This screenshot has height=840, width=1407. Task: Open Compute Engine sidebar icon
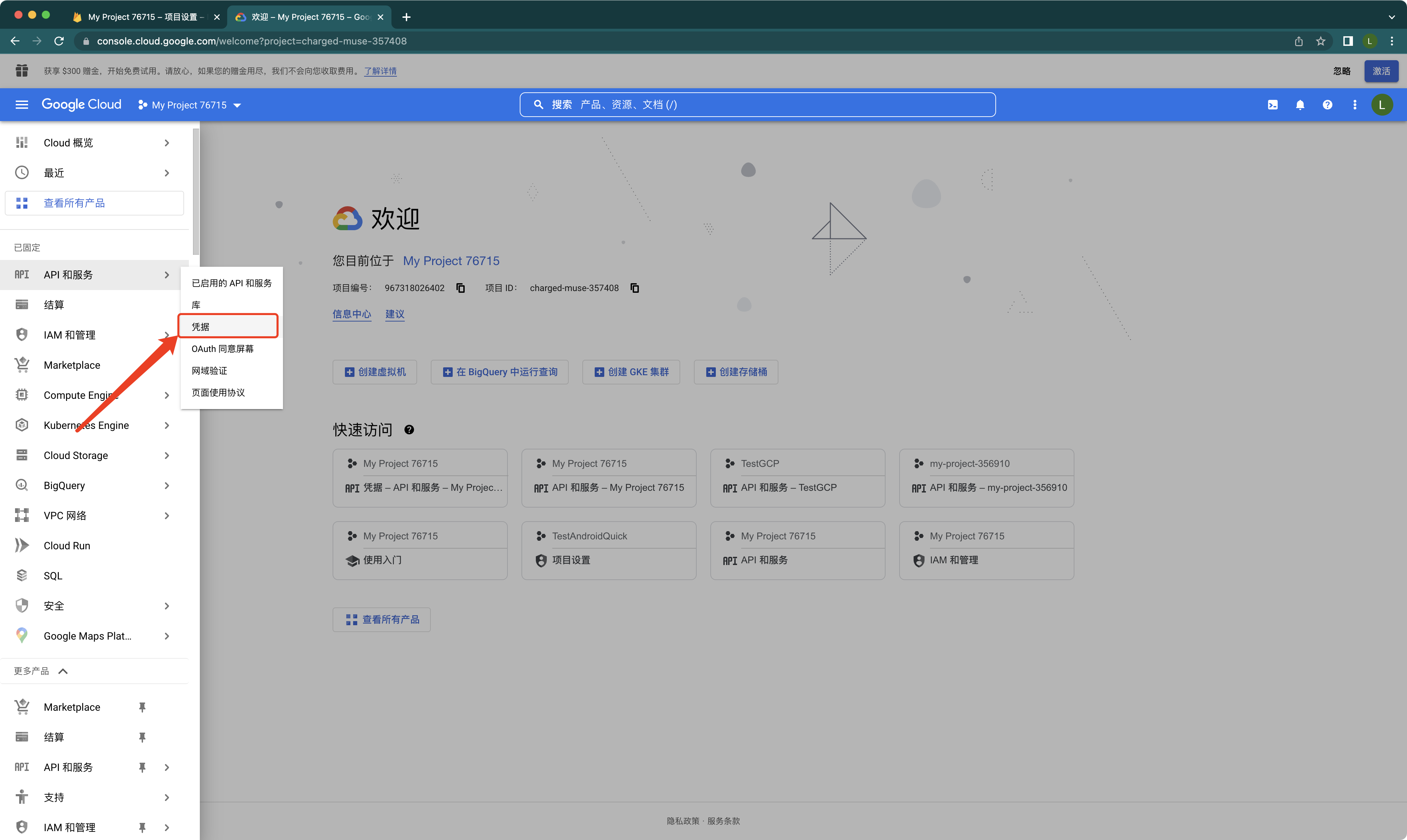point(22,395)
